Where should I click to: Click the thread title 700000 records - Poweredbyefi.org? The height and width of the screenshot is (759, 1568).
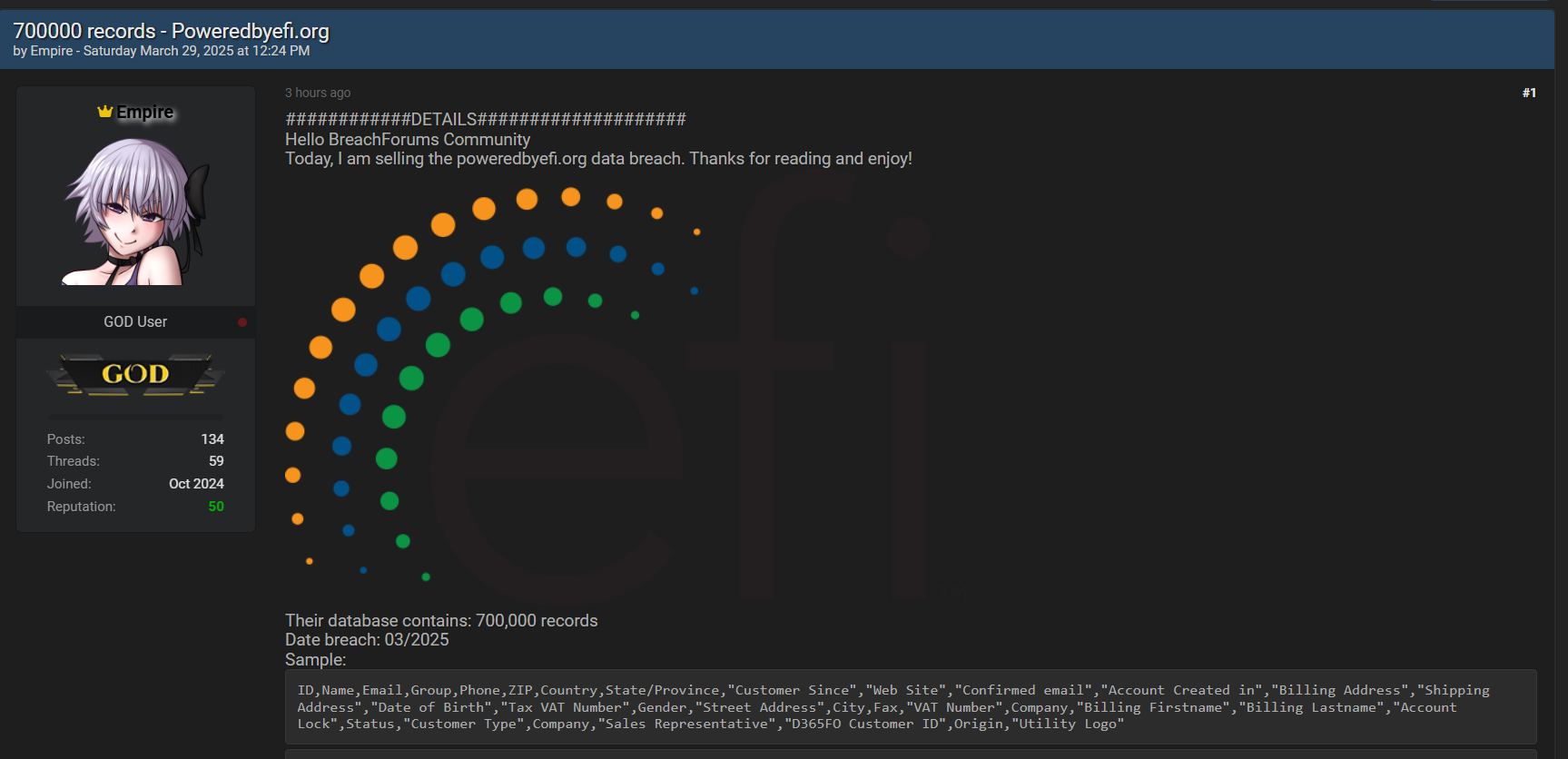171,31
